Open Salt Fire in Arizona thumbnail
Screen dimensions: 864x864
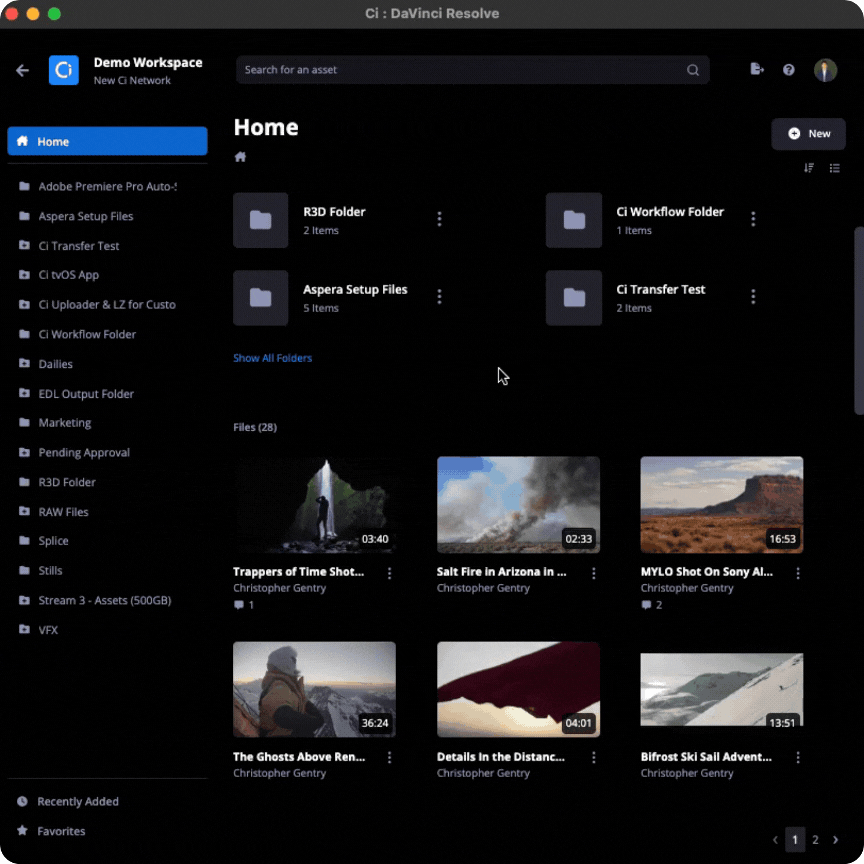click(x=518, y=504)
